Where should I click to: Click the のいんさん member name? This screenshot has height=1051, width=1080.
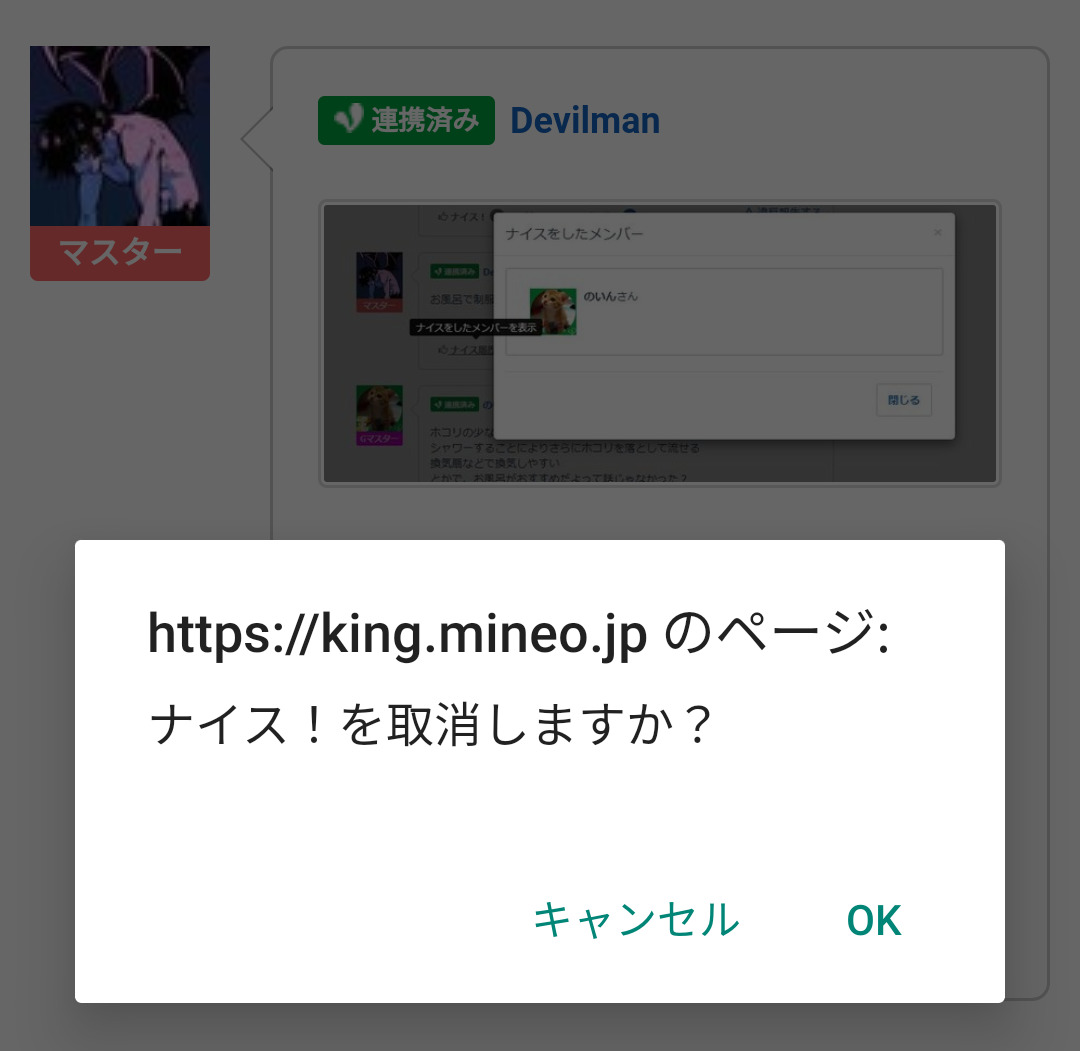tap(610, 296)
